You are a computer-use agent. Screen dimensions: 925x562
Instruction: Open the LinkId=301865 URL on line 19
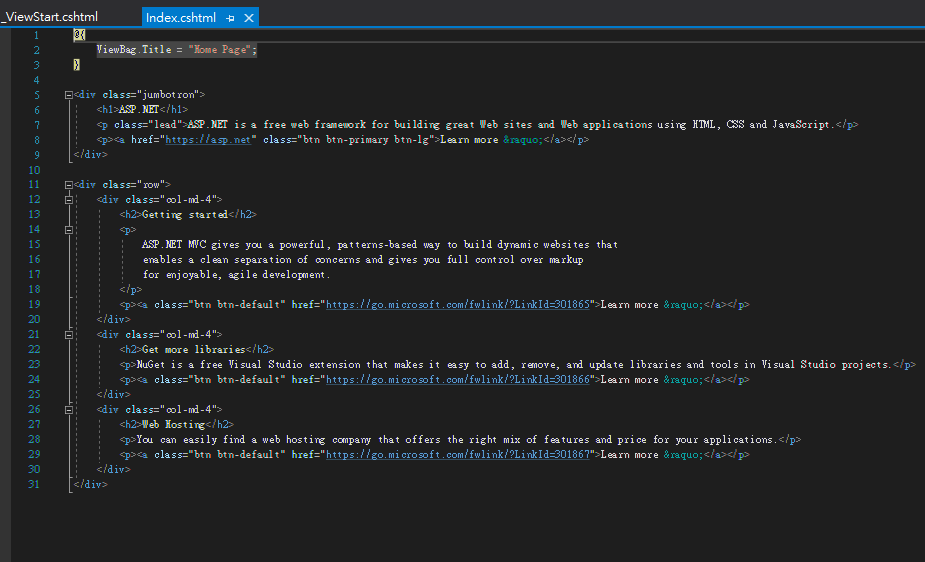tap(458, 305)
